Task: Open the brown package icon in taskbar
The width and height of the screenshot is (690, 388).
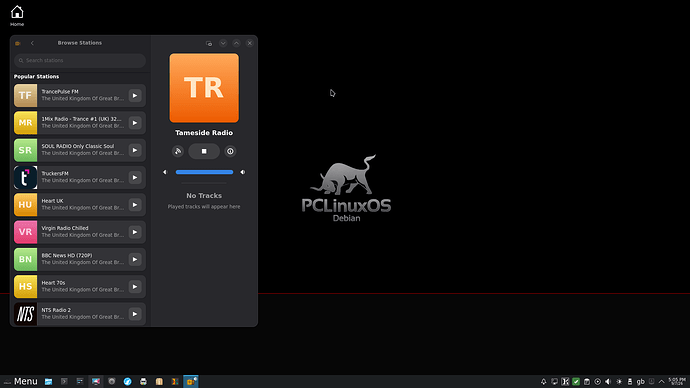Action: [x=159, y=381]
